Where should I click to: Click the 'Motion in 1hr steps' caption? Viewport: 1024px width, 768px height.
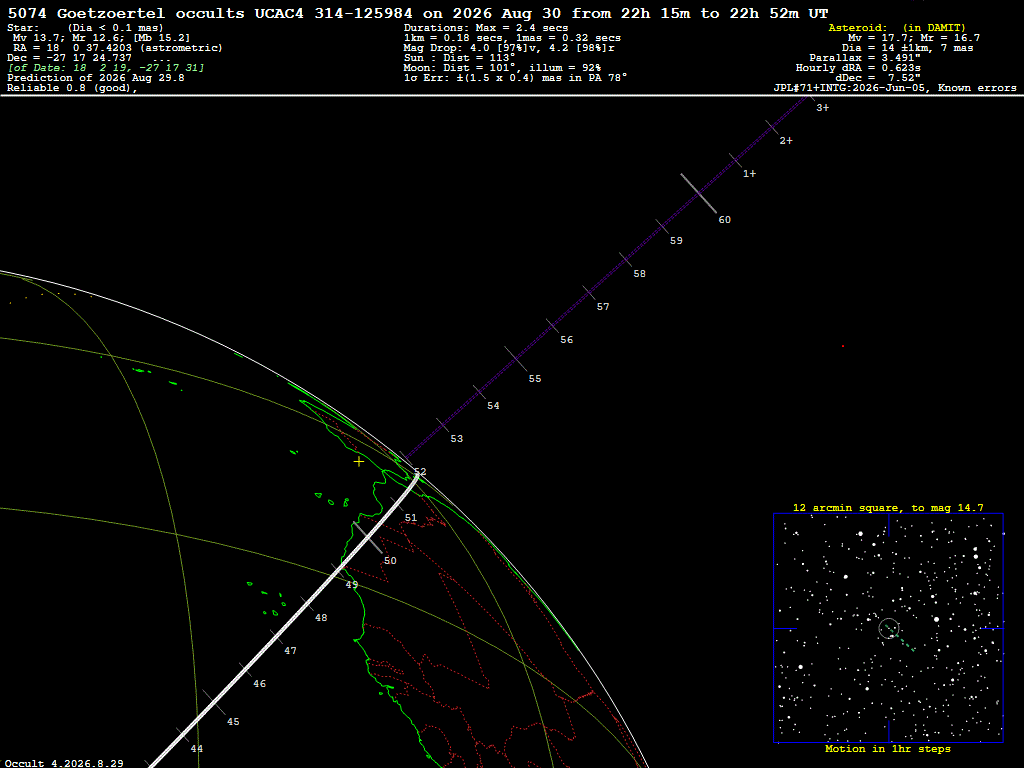click(888, 748)
